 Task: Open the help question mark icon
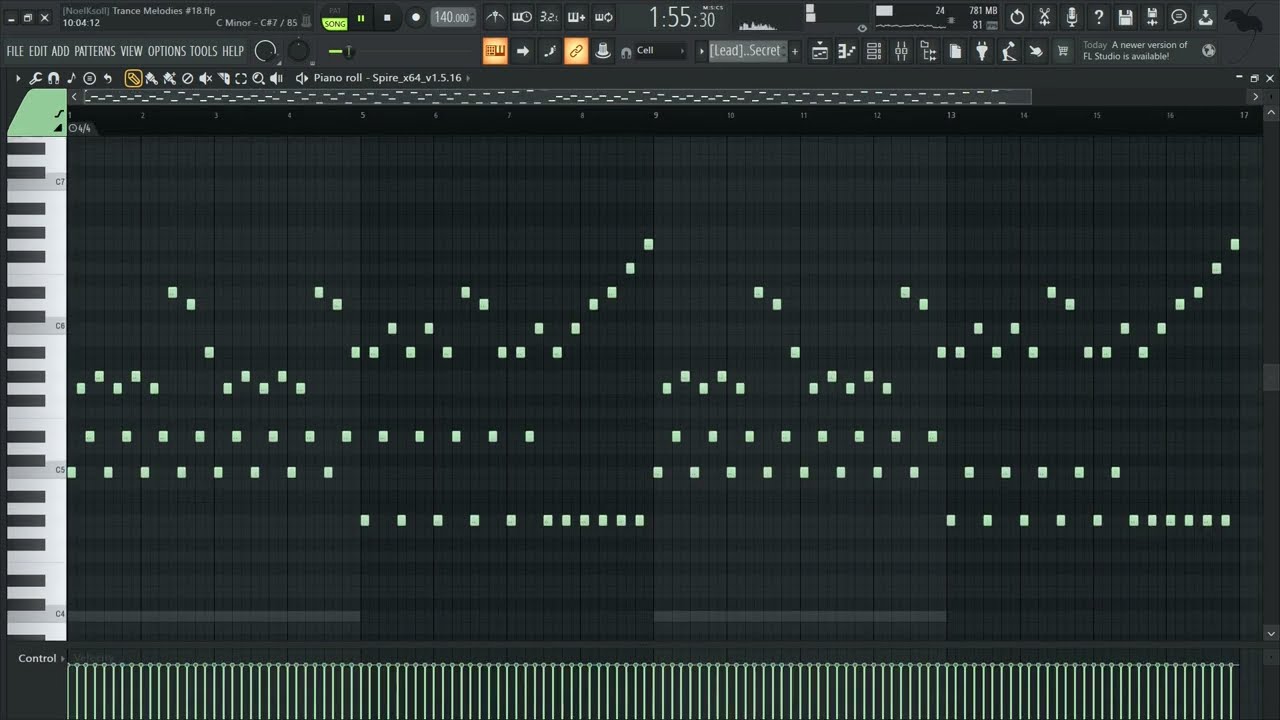(x=1098, y=17)
